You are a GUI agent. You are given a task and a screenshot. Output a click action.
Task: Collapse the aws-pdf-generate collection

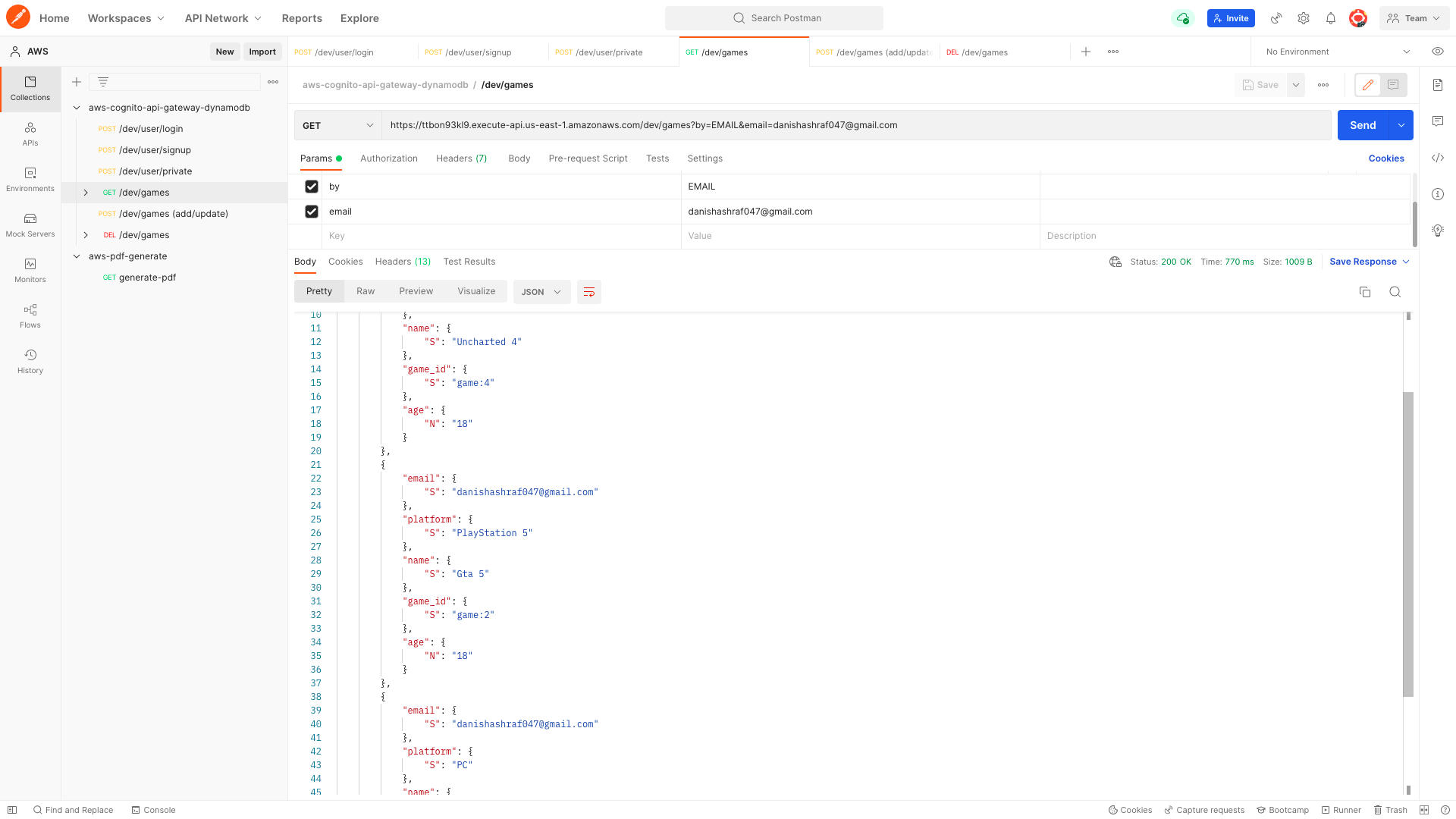click(77, 256)
